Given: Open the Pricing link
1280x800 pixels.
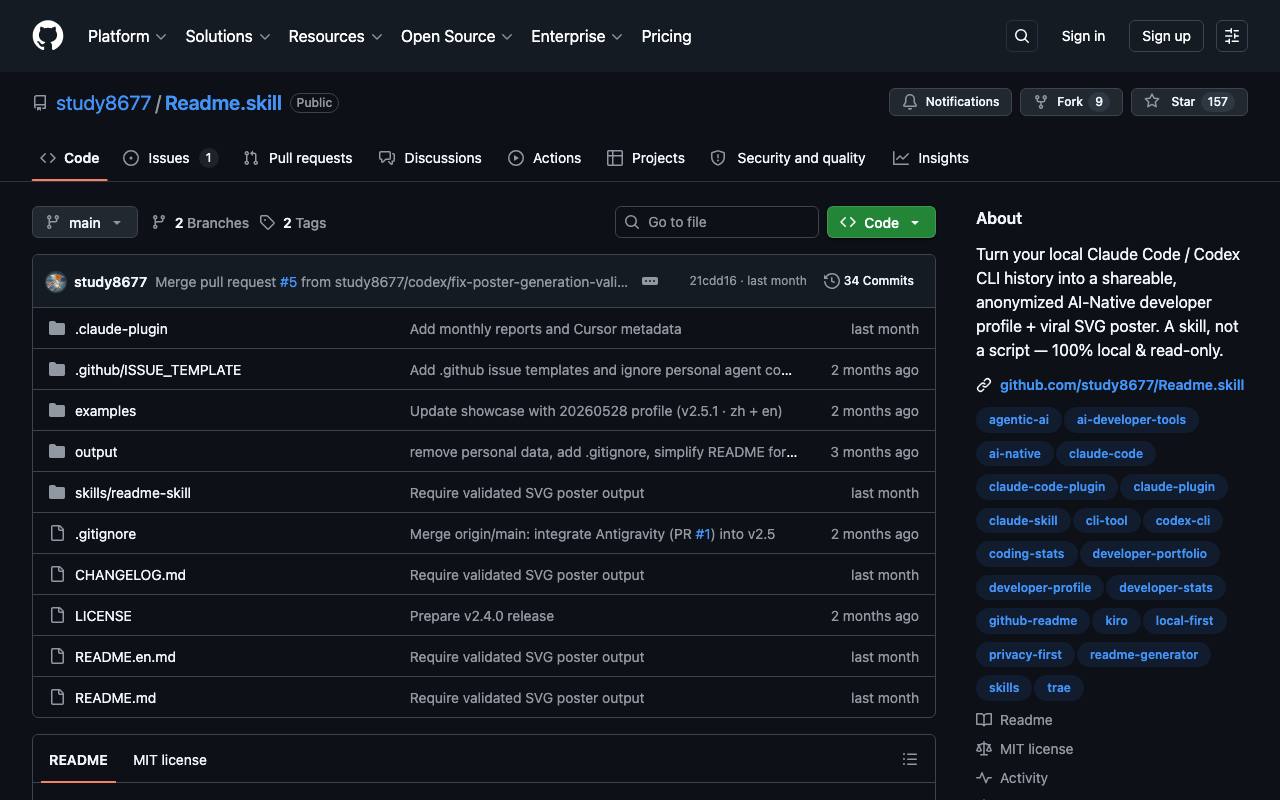Looking at the screenshot, I should tap(666, 36).
